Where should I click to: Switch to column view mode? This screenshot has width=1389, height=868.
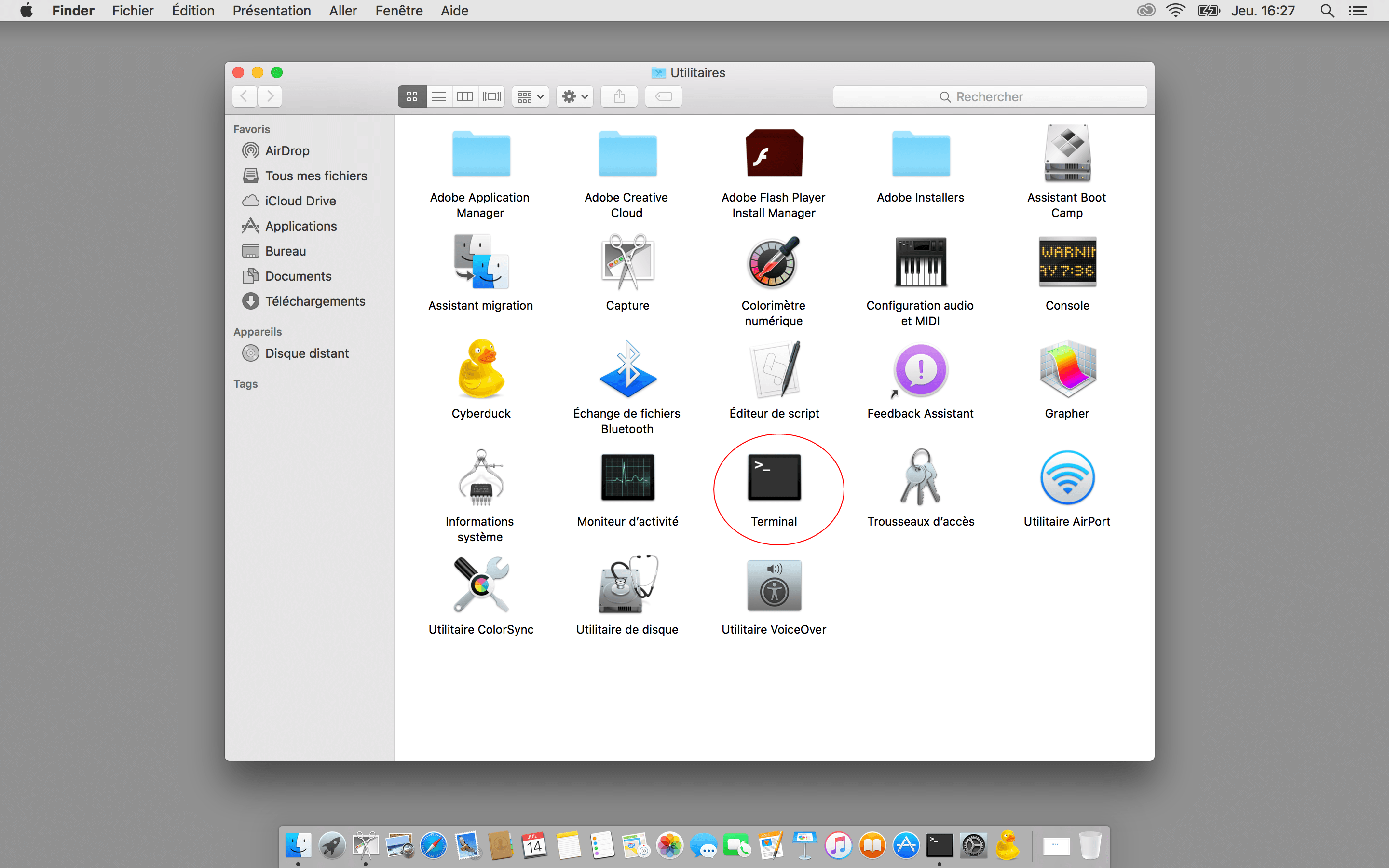pos(465,96)
